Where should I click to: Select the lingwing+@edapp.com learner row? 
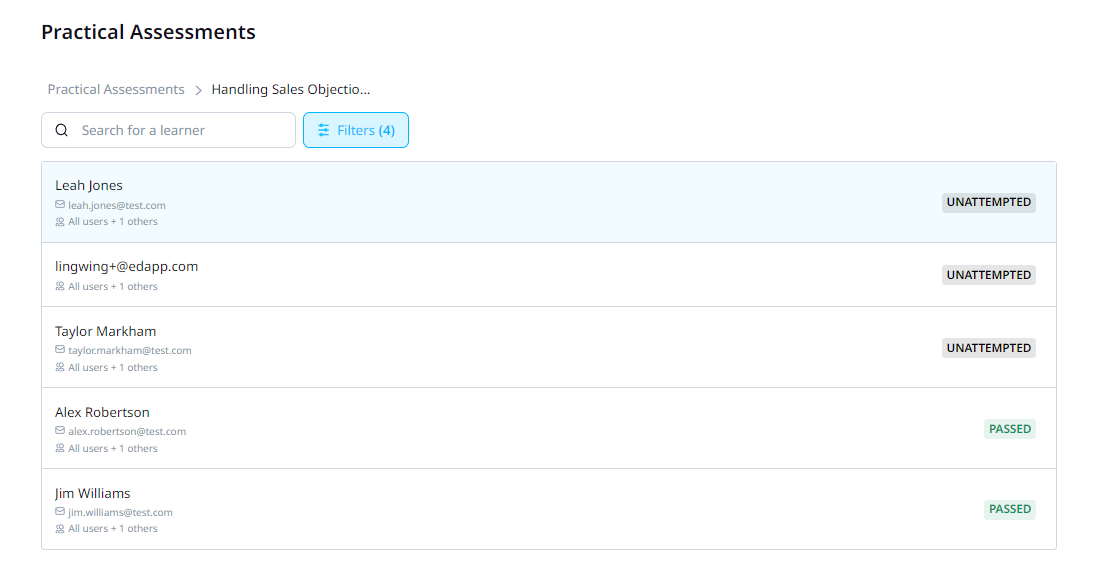[x=126, y=266]
